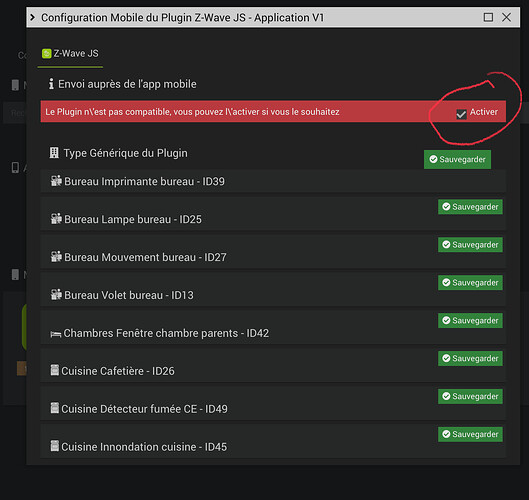Toggle the Activer checkbox in the red banner
This screenshot has height=500, width=529.
(461, 114)
